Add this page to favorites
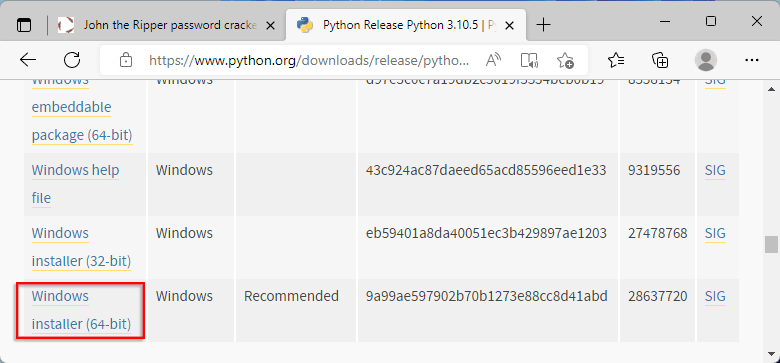780x363 pixels. 566,60
